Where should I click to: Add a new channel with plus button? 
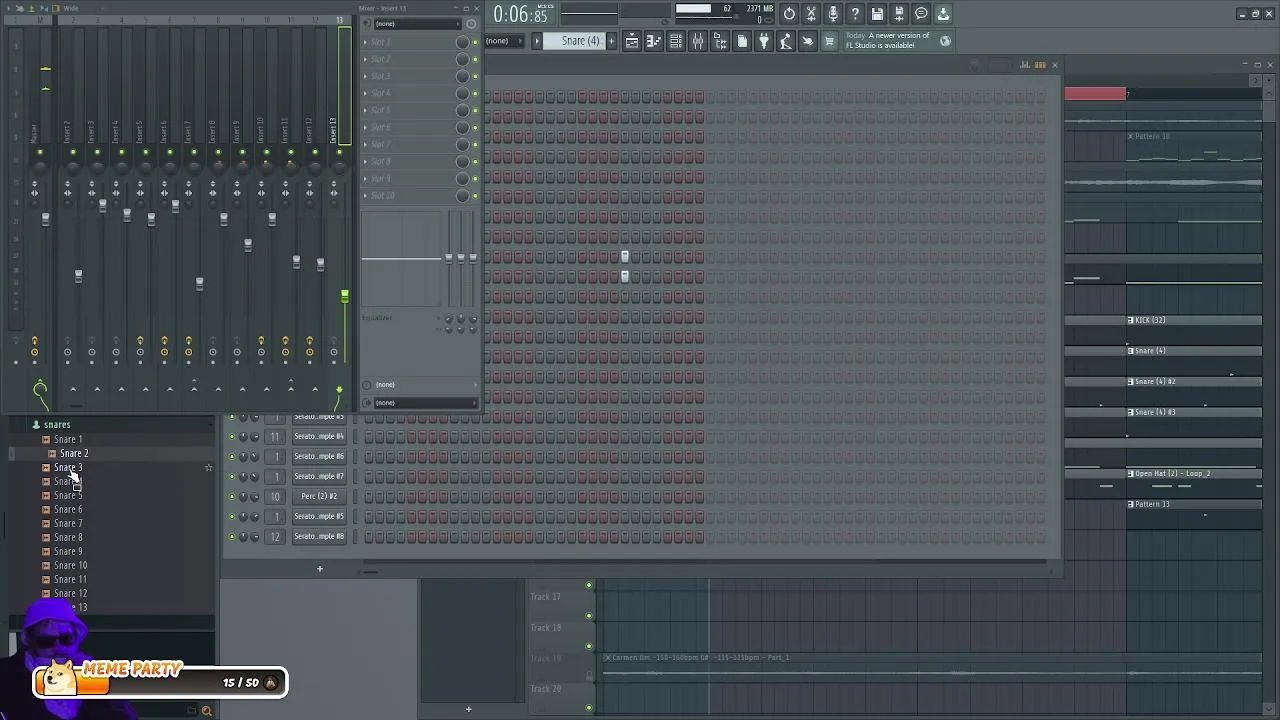pos(320,569)
